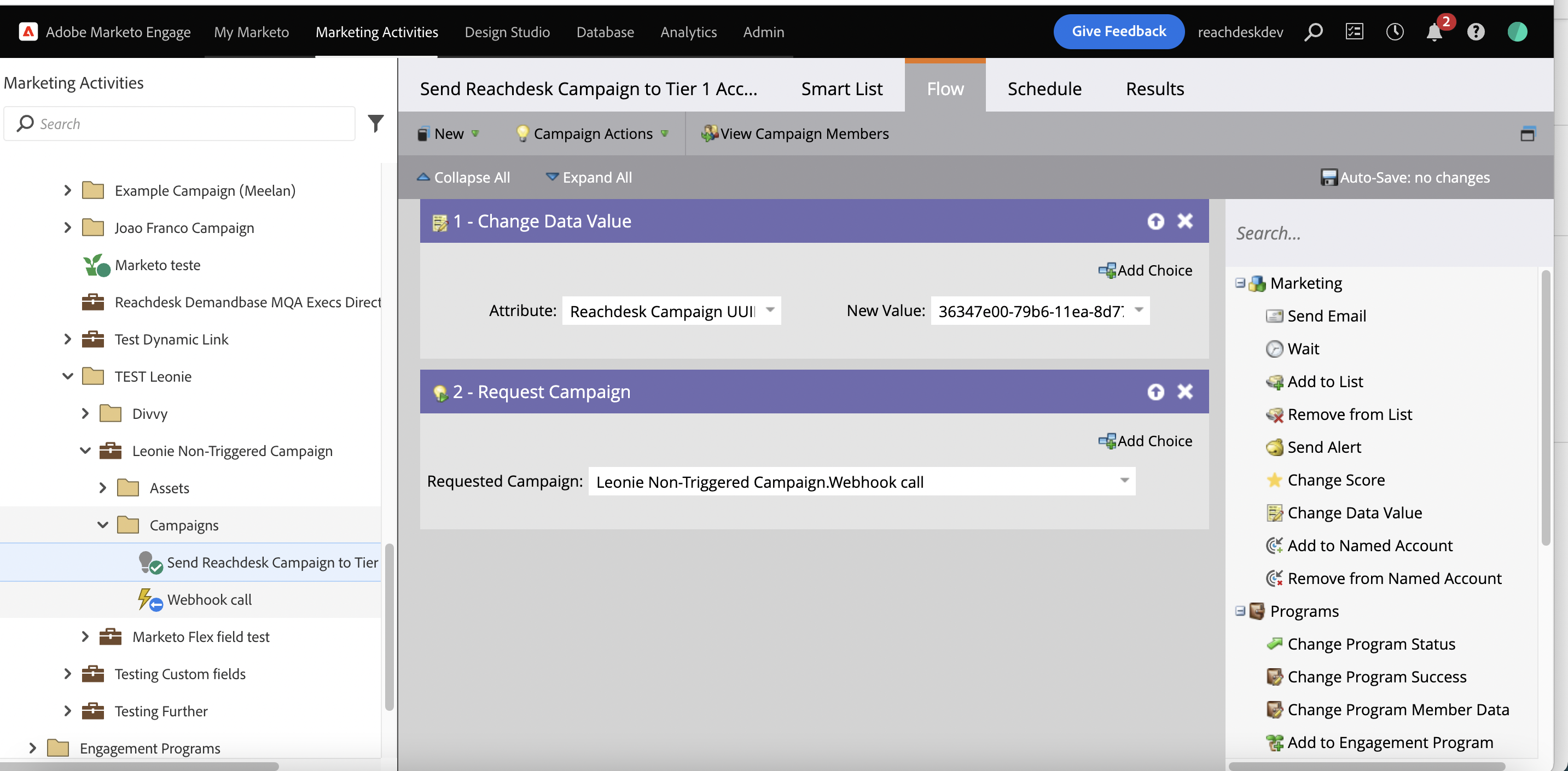Open the recent history clock icon
The height and width of the screenshot is (771, 1568).
(x=1395, y=31)
